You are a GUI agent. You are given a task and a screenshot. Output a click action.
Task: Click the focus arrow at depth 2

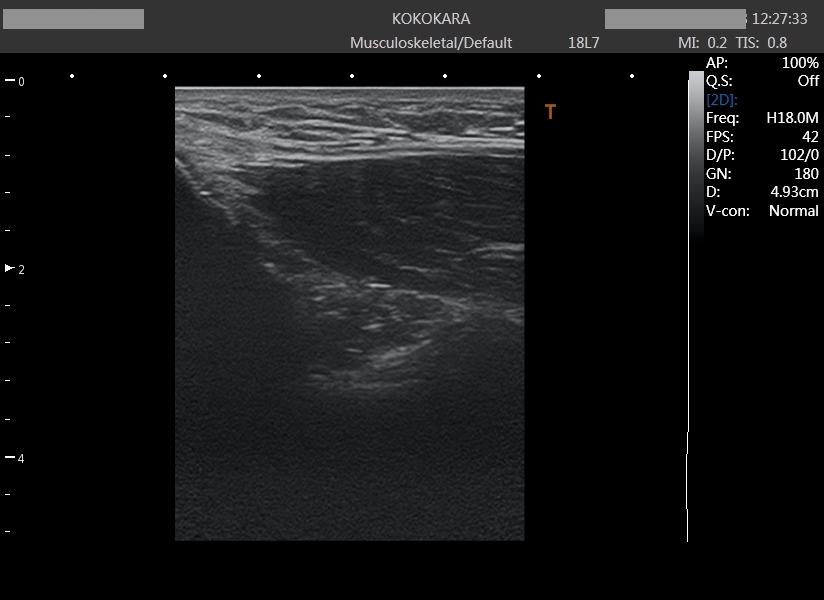click(x=11, y=269)
